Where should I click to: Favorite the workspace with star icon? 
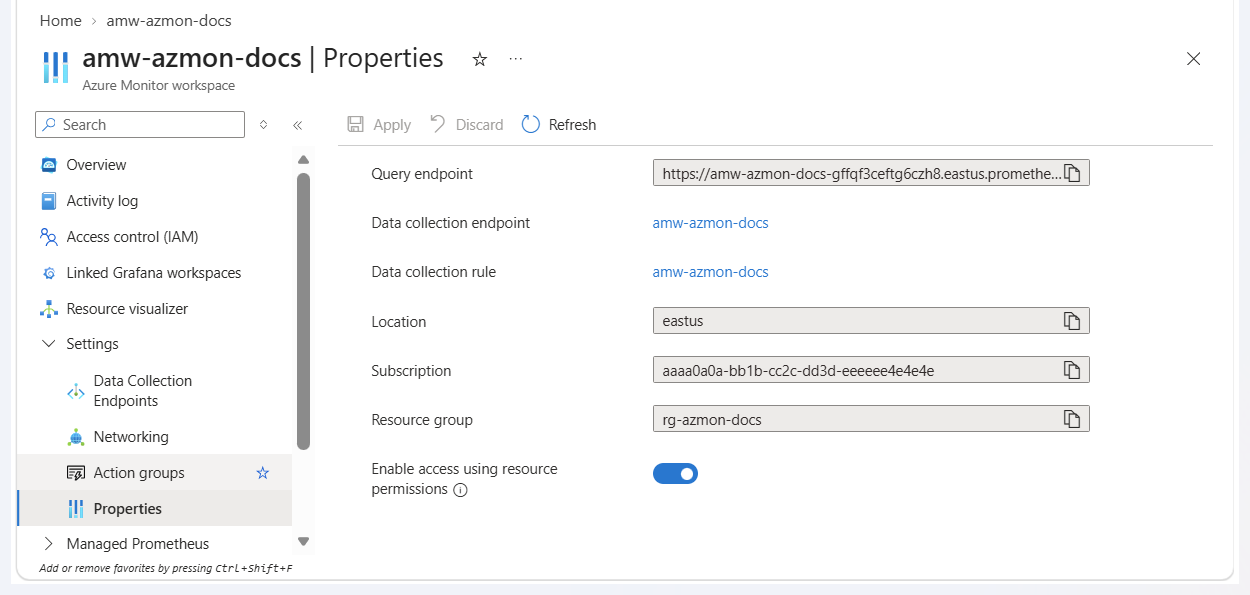click(x=480, y=60)
